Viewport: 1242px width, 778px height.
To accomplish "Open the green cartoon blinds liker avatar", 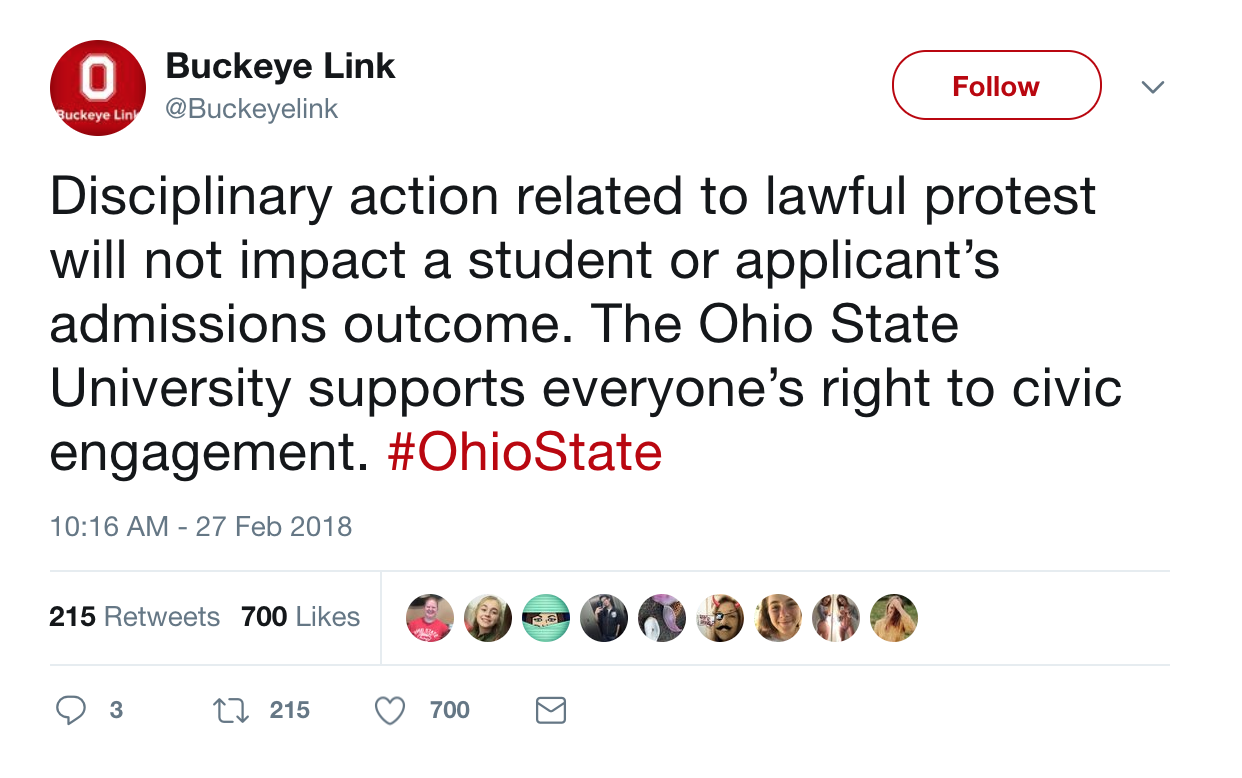I will [546, 618].
